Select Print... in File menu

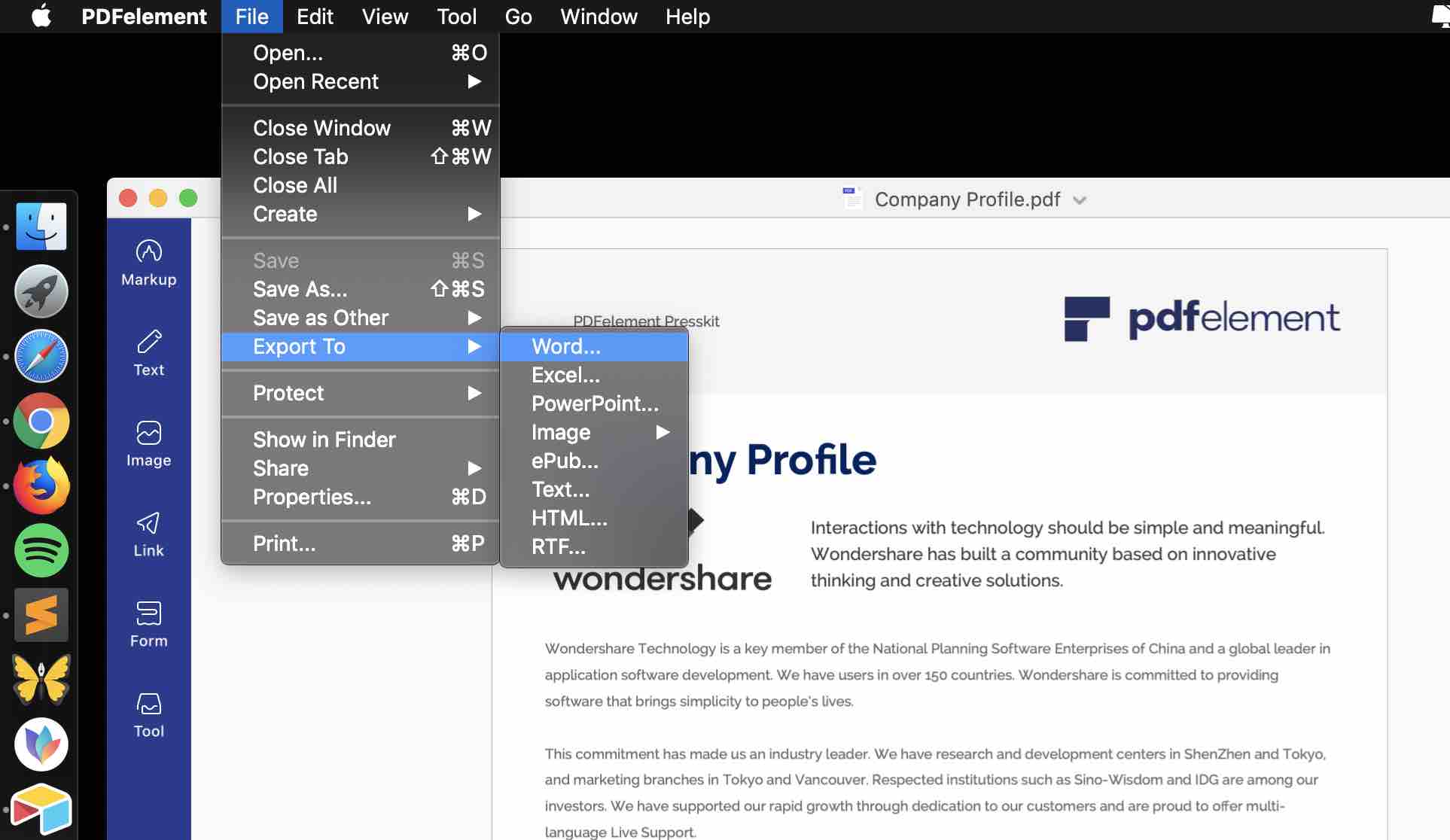tap(361, 543)
